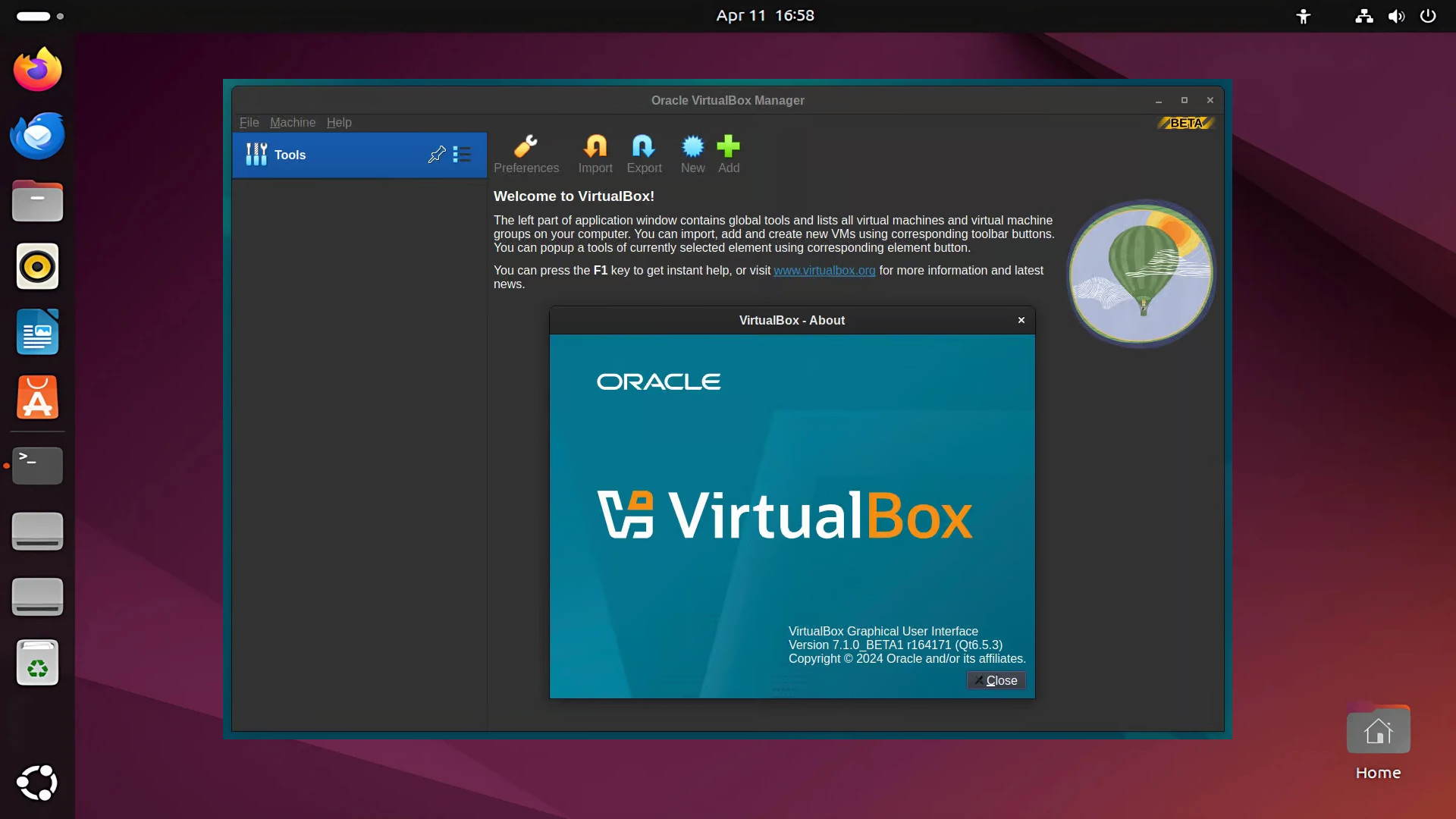Dismiss About dialog with X button
1456x819 pixels.
[1021, 320]
